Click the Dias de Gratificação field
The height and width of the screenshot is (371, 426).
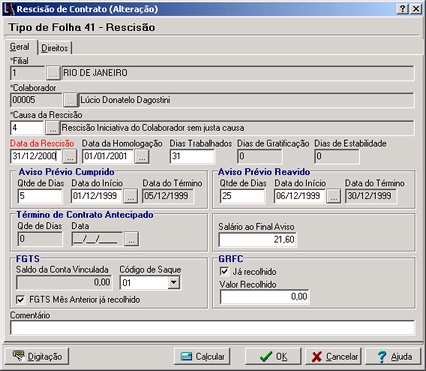point(260,156)
